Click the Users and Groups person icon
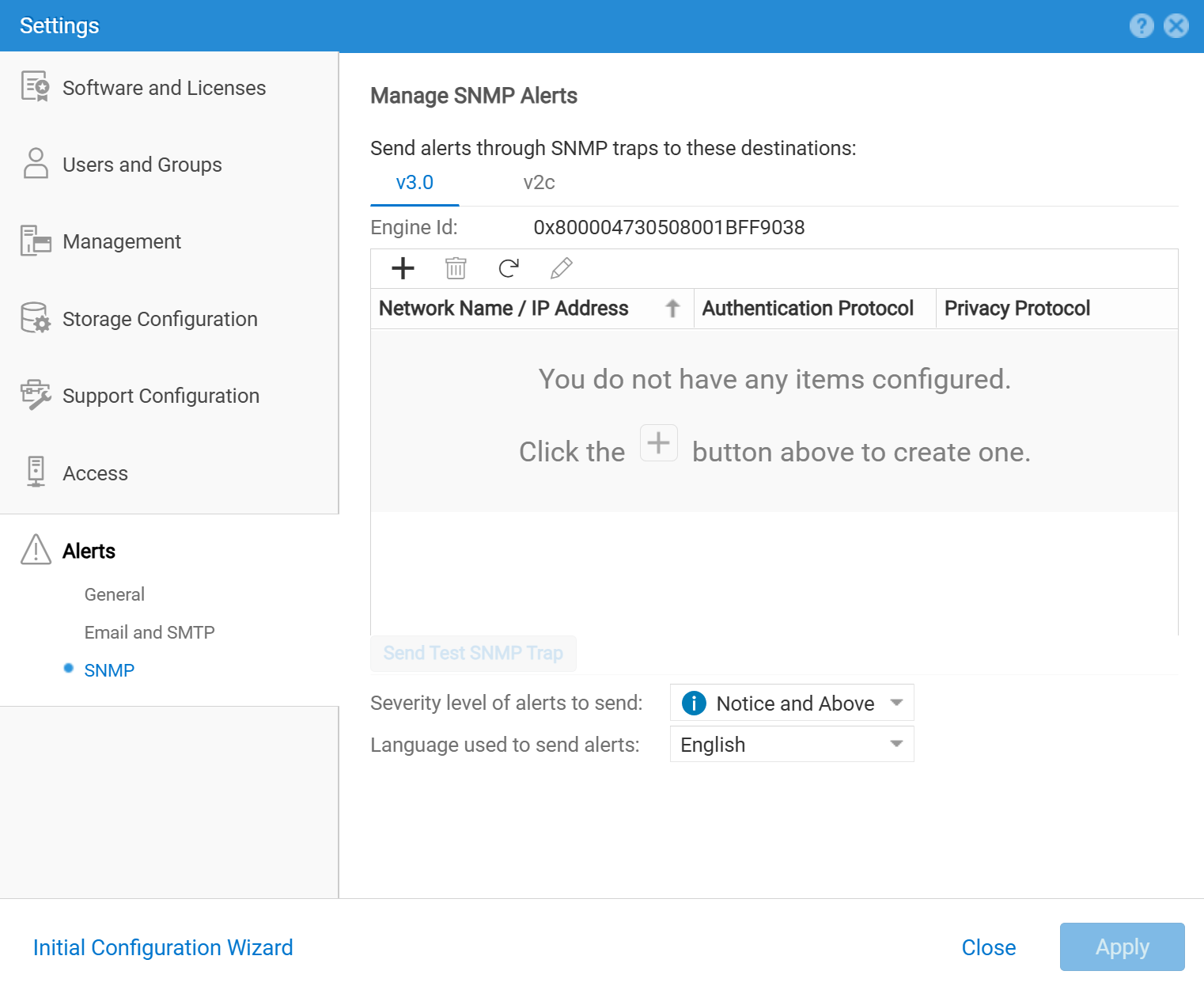This screenshot has width=1204, height=990. [x=36, y=164]
